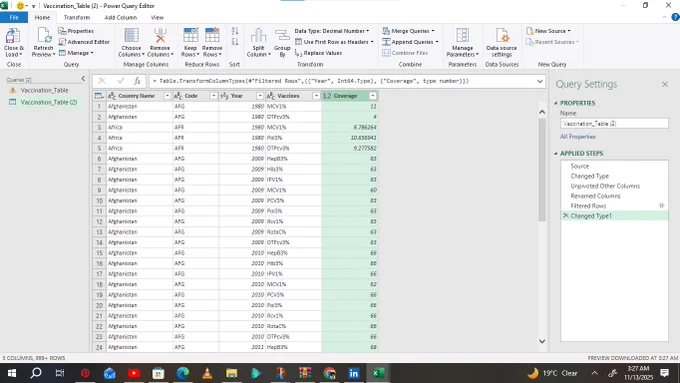This screenshot has height=383, width=680.
Task: Delete the Changed Type1 step
Action: coord(566,216)
